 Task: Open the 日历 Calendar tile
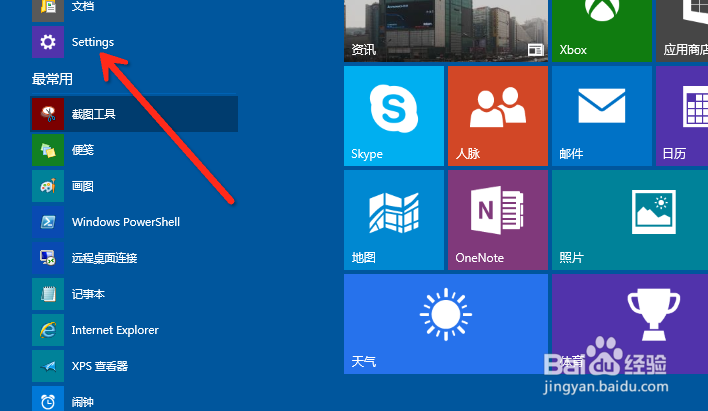pos(682,116)
